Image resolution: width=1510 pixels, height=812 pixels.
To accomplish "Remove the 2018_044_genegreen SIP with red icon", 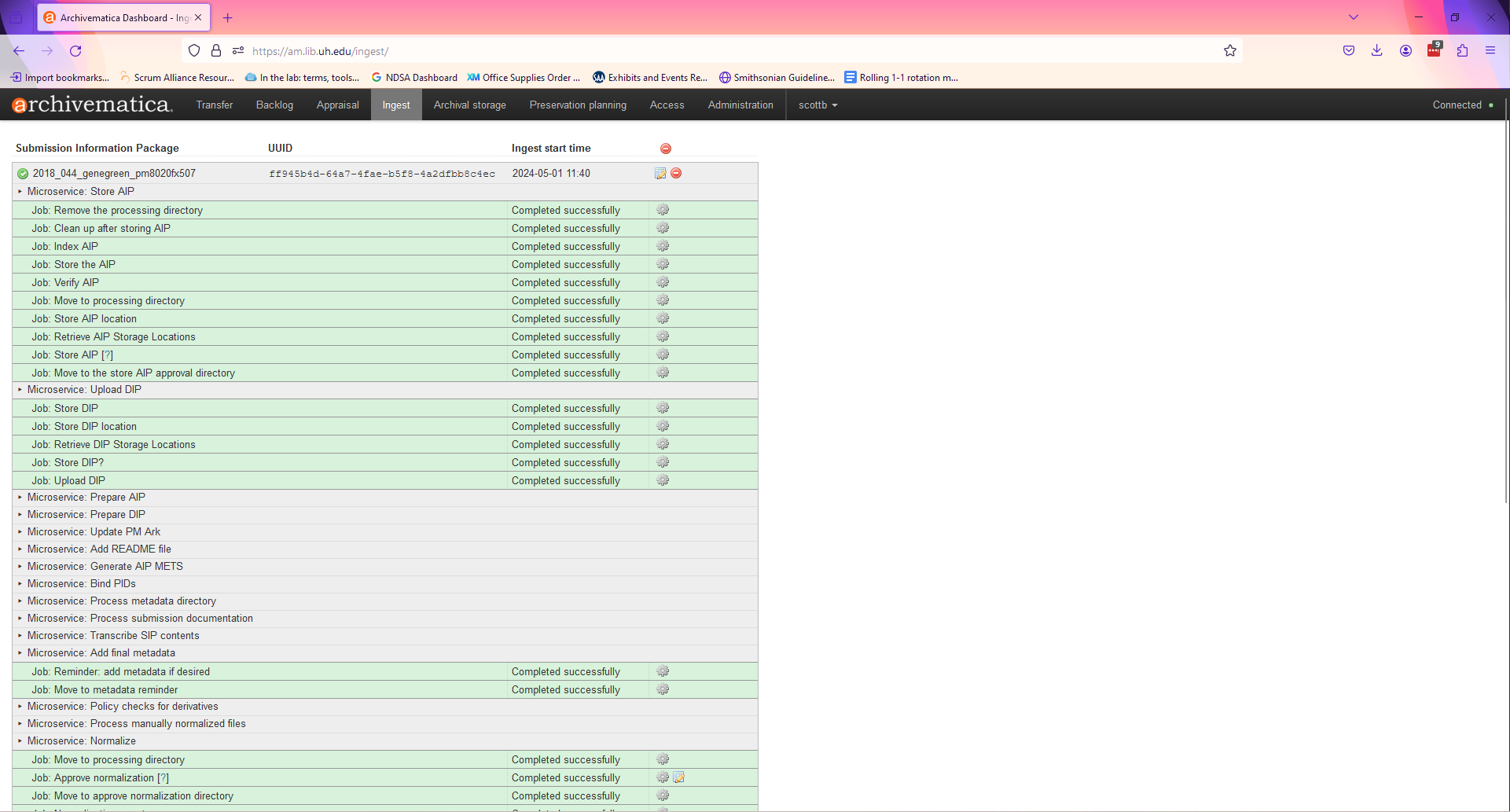I will point(676,173).
